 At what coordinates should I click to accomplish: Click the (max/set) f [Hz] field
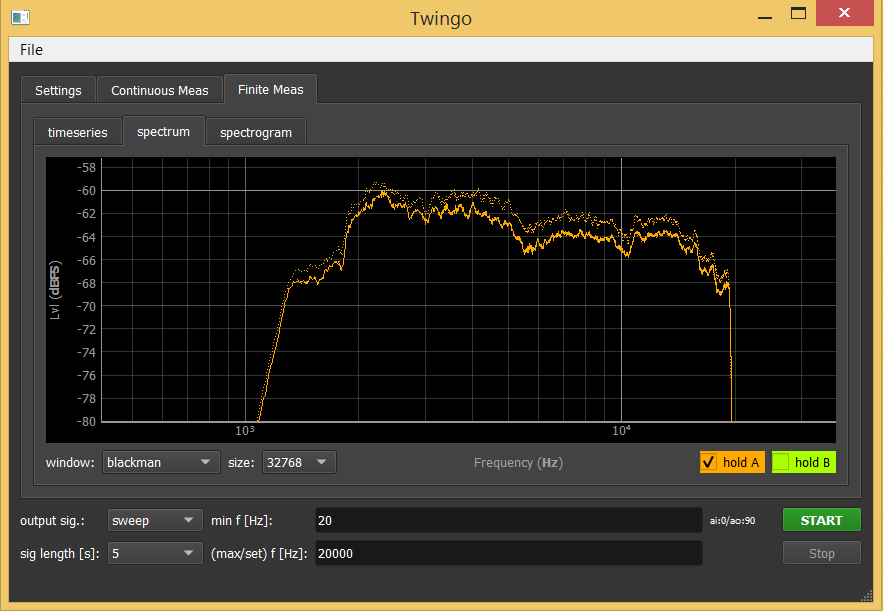click(509, 554)
